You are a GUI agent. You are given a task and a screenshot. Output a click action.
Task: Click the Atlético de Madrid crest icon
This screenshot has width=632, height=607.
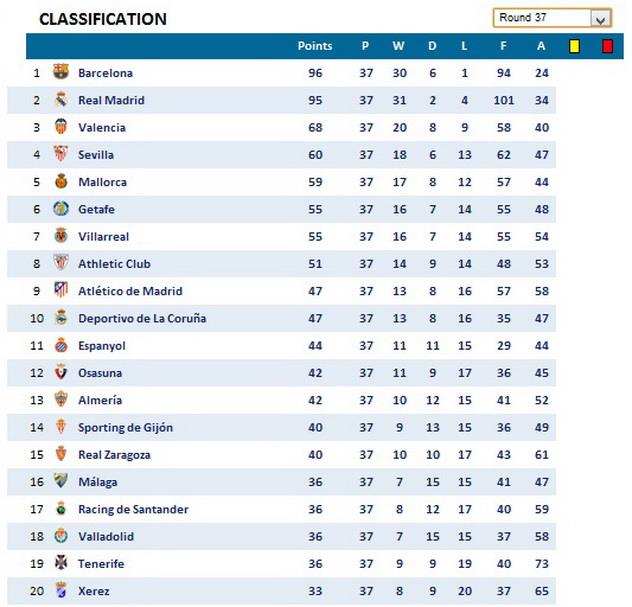pyautogui.click(x=61, y=291)
